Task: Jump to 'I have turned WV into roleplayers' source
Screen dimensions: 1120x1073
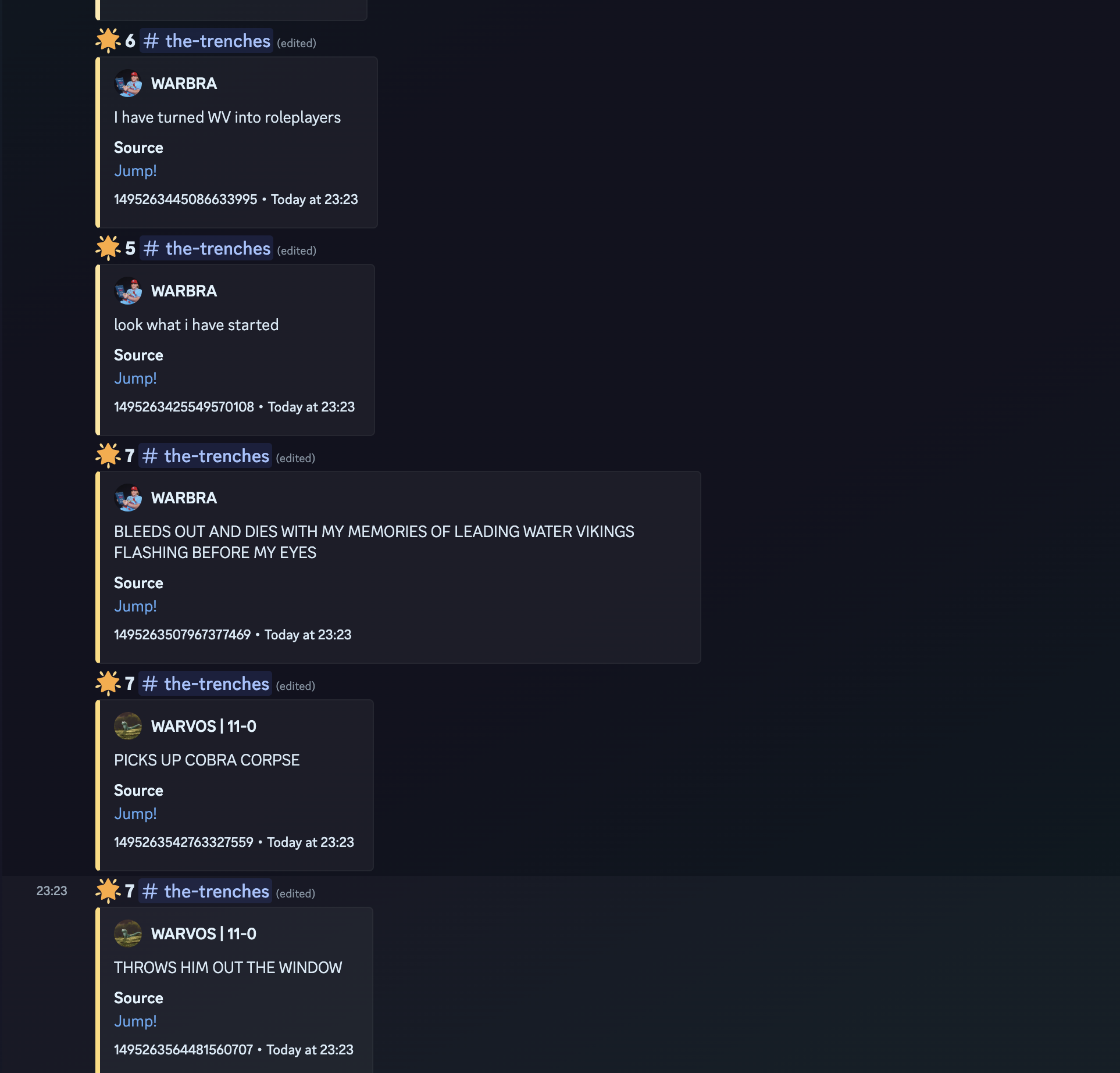Action: (135, 171)
